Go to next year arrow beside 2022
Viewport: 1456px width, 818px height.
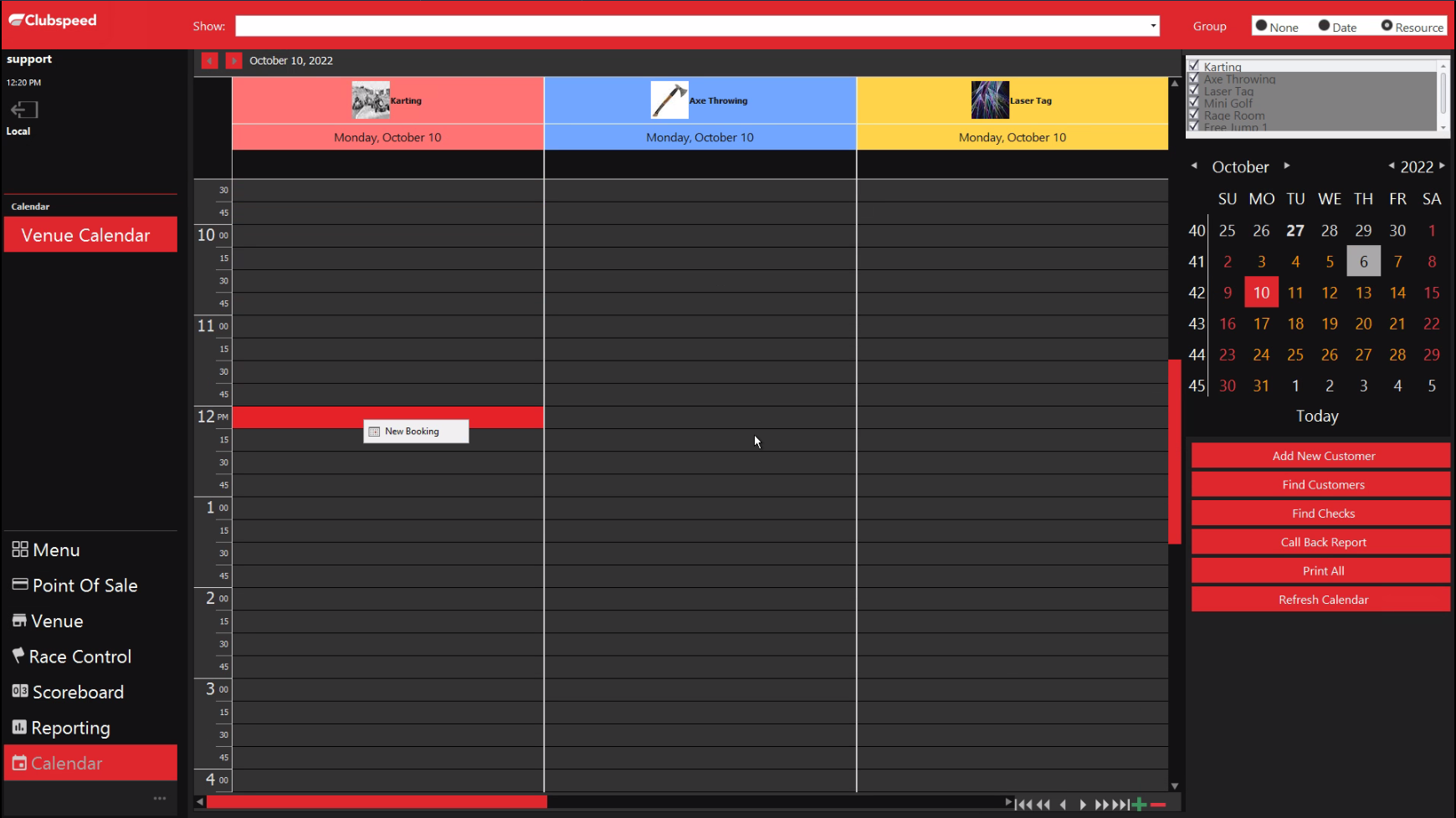(1442, 166)
